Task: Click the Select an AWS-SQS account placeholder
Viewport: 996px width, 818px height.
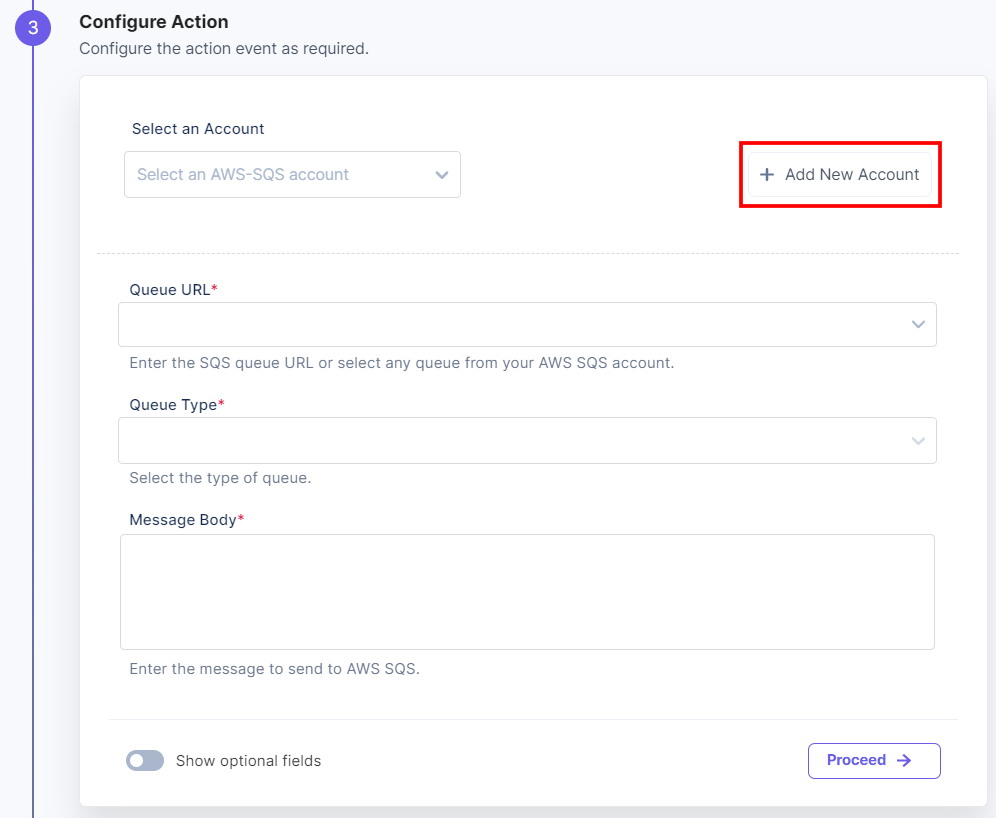Action: pyautogui.click(x=243, y=175)
